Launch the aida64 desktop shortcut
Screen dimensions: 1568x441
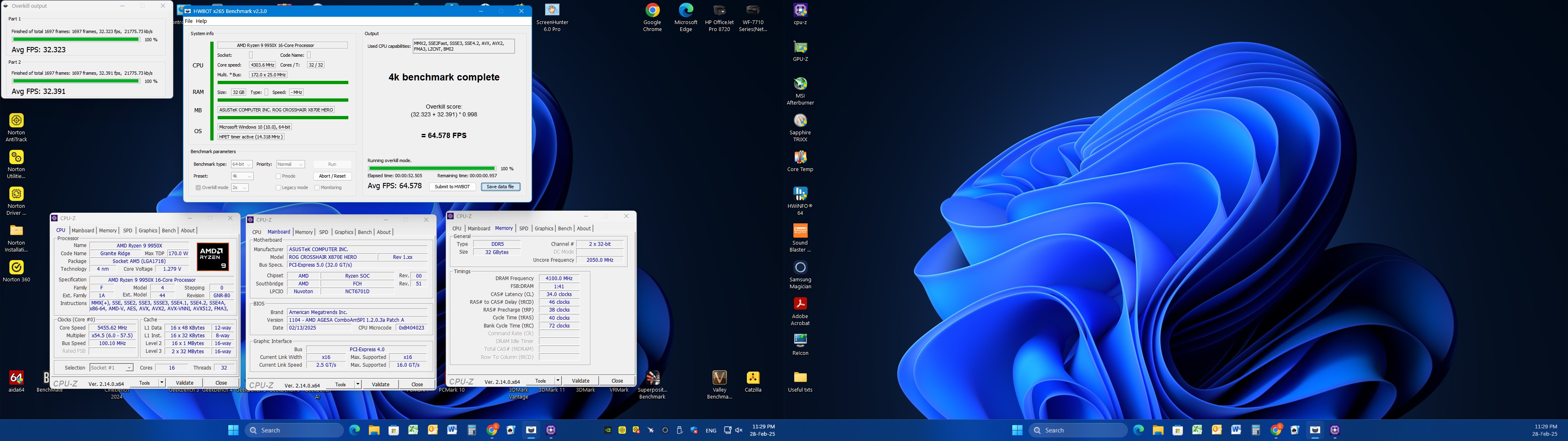[x=16, y=382]
